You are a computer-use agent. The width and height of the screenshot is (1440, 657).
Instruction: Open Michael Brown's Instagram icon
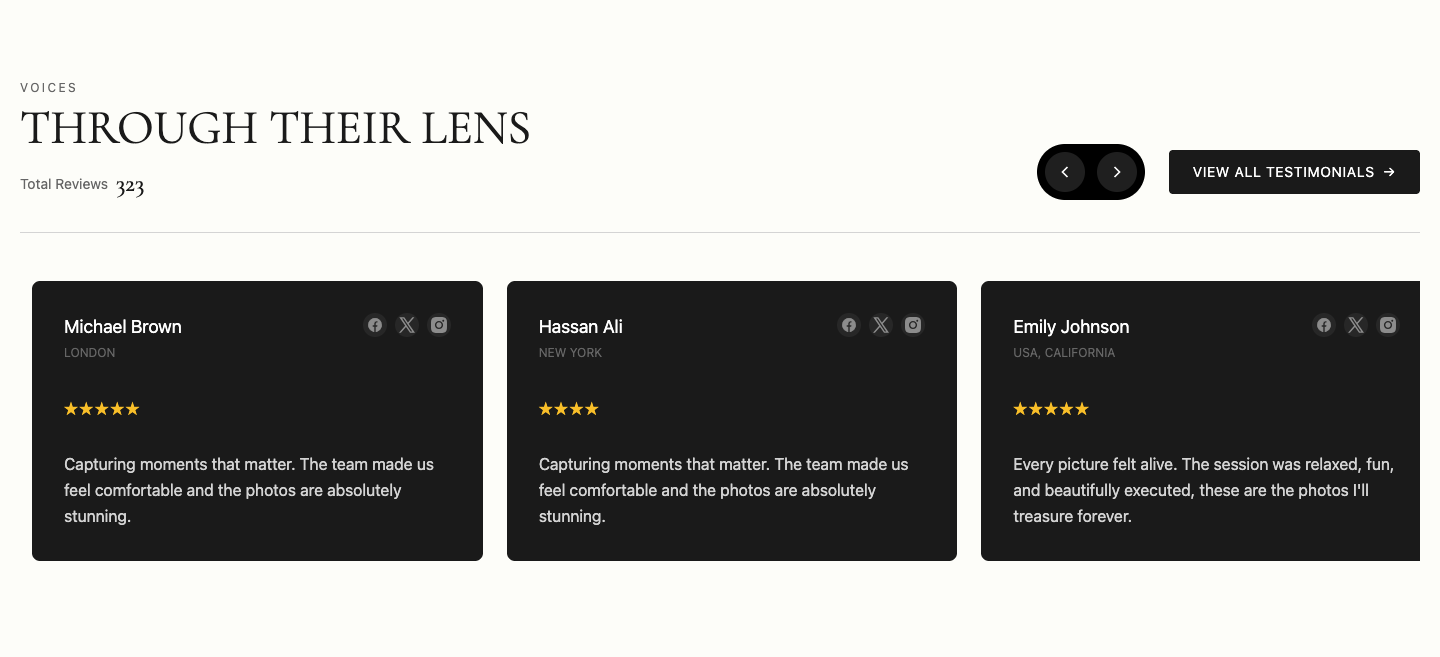(x=439, y=325)
